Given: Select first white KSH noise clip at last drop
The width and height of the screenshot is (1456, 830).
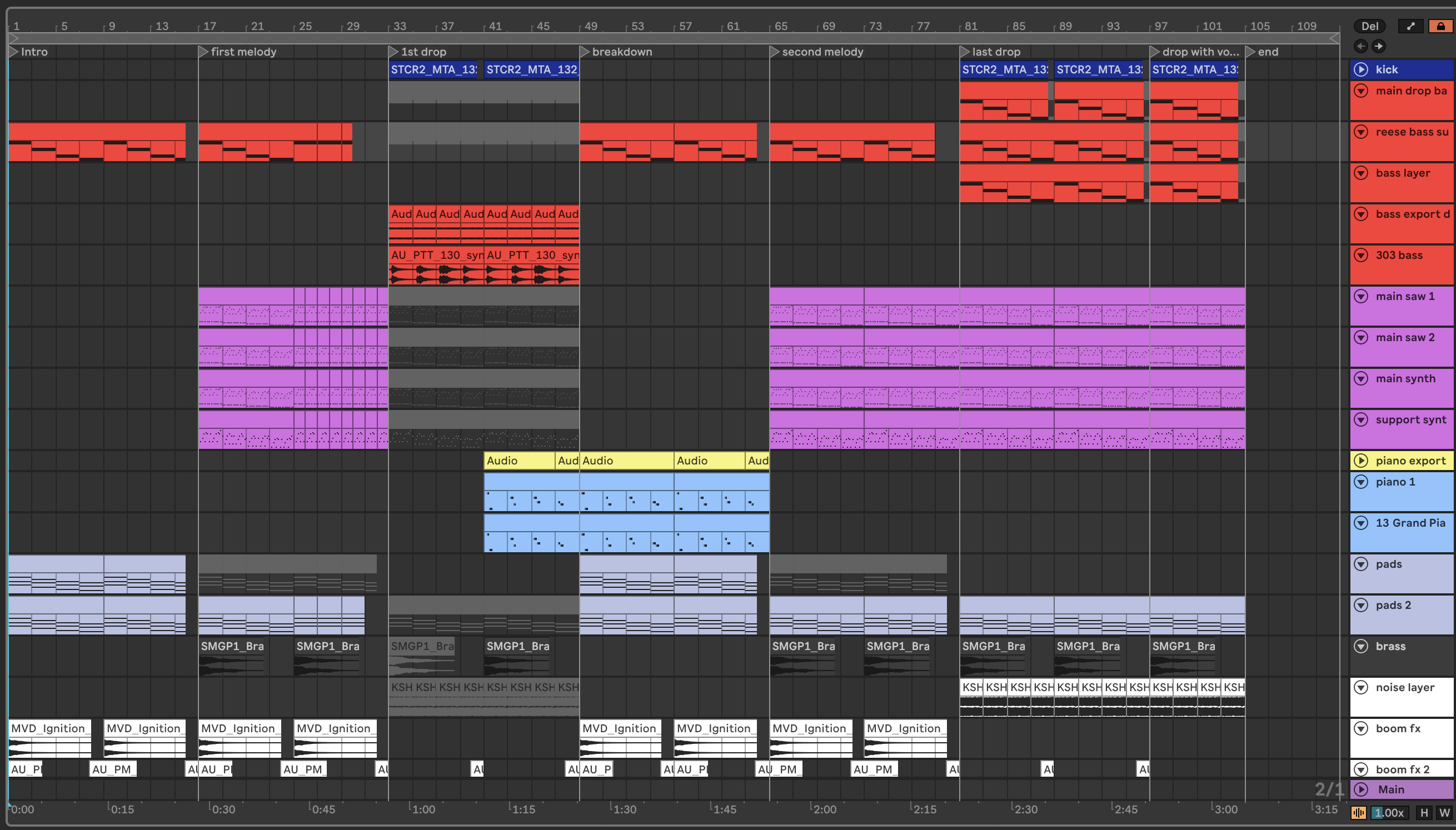Looking at the screenshot, I should [971, 697].
